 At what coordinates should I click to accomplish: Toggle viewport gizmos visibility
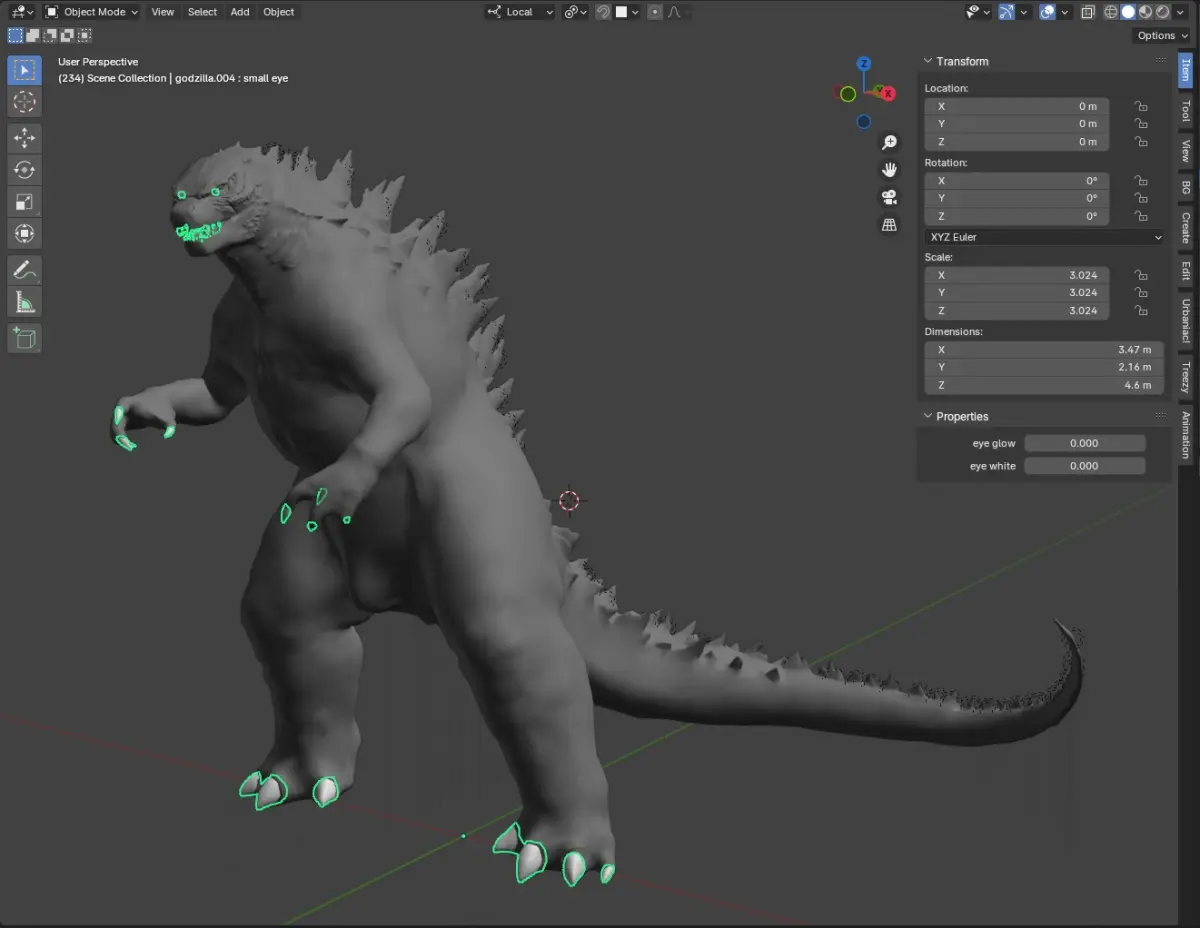coord(1006,12)
